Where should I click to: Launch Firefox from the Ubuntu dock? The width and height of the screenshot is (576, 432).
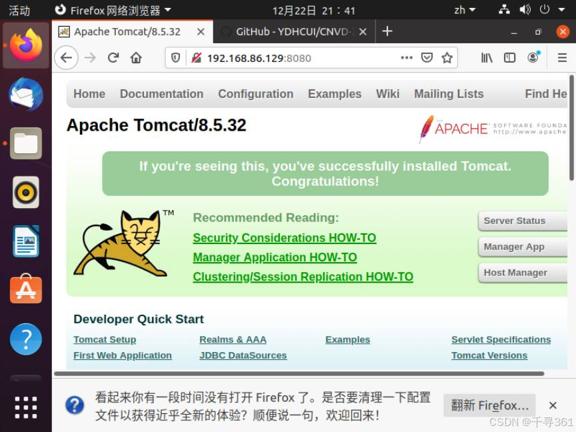coord(26,46)
